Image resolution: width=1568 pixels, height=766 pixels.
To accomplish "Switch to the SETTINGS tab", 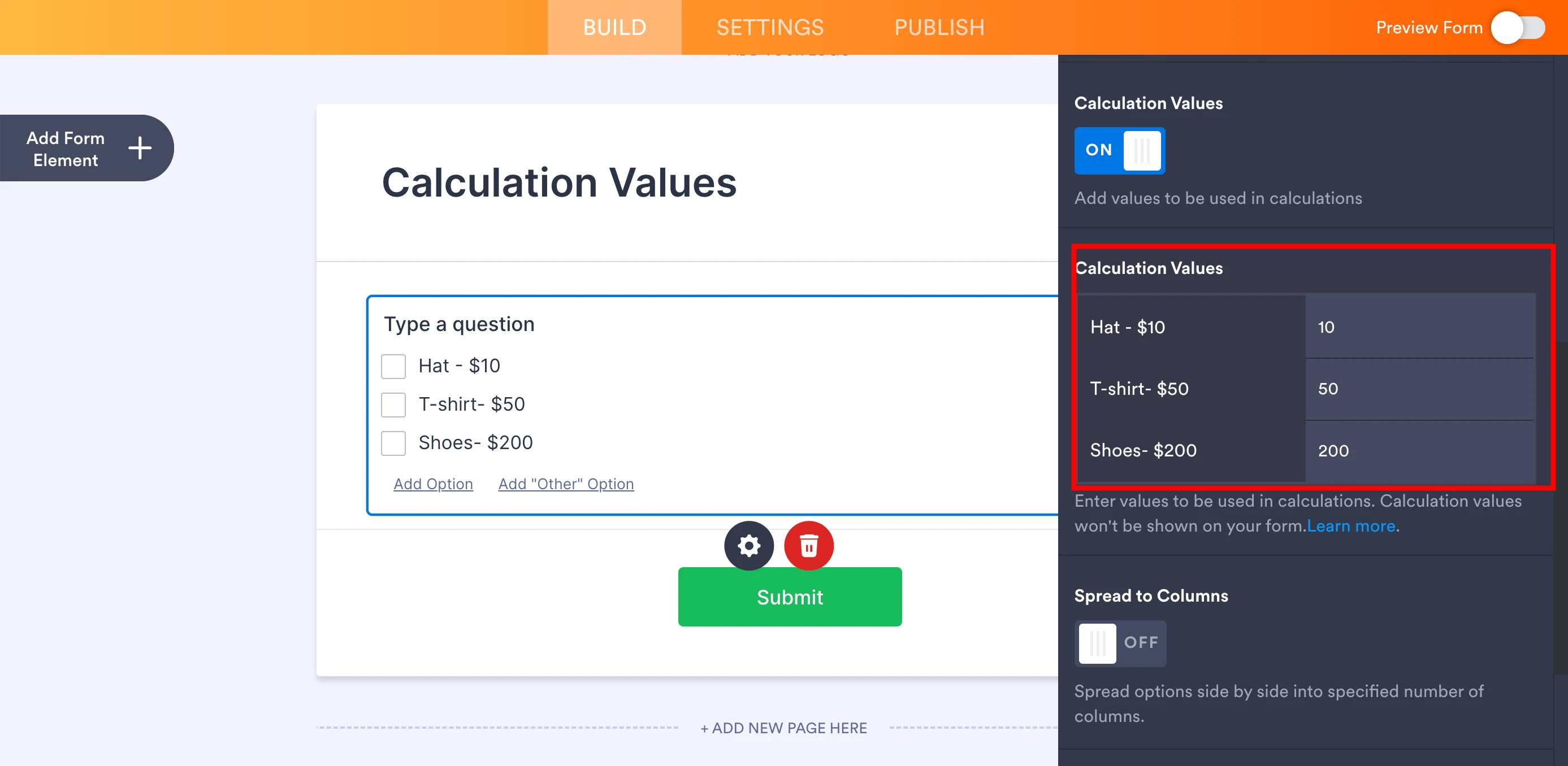I will pyautogui.click(x=769, y=27).
